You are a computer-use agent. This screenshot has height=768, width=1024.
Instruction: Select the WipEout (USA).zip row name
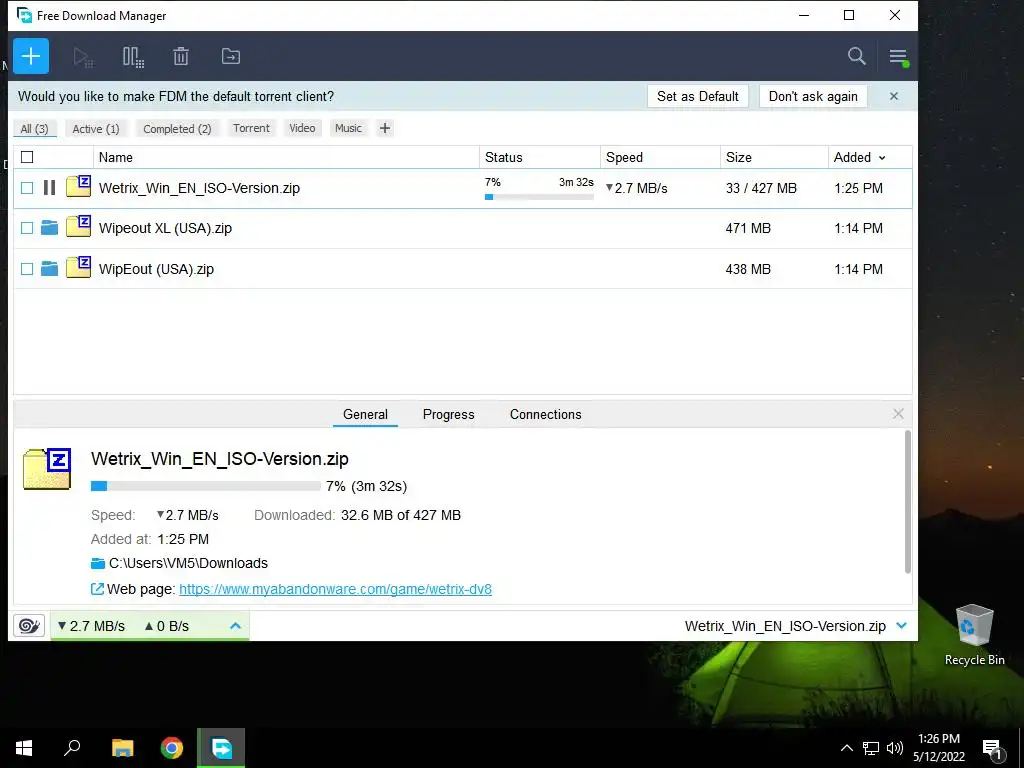156,268
